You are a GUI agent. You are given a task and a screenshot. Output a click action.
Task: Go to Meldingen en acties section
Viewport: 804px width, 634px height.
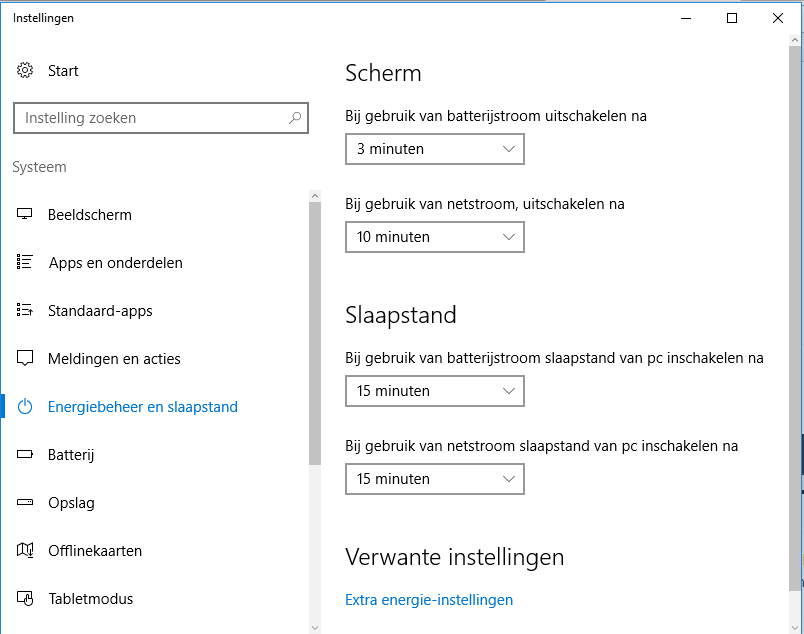[x=114, y=359]
